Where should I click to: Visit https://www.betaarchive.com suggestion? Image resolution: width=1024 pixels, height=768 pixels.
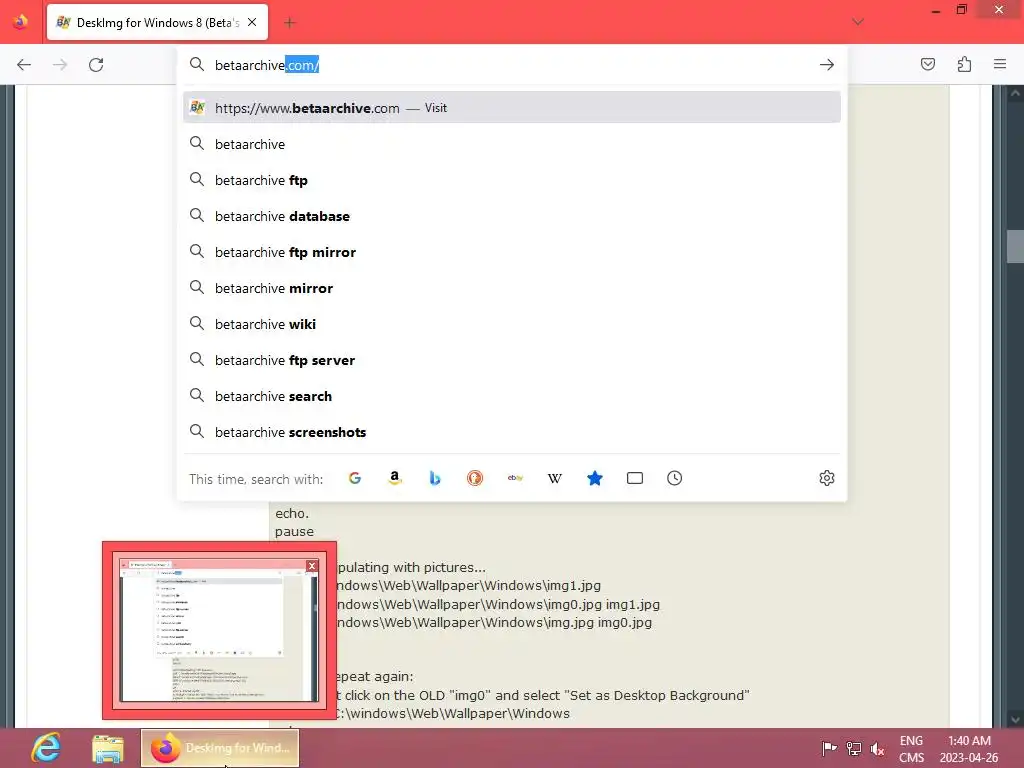tap(512, 108)
